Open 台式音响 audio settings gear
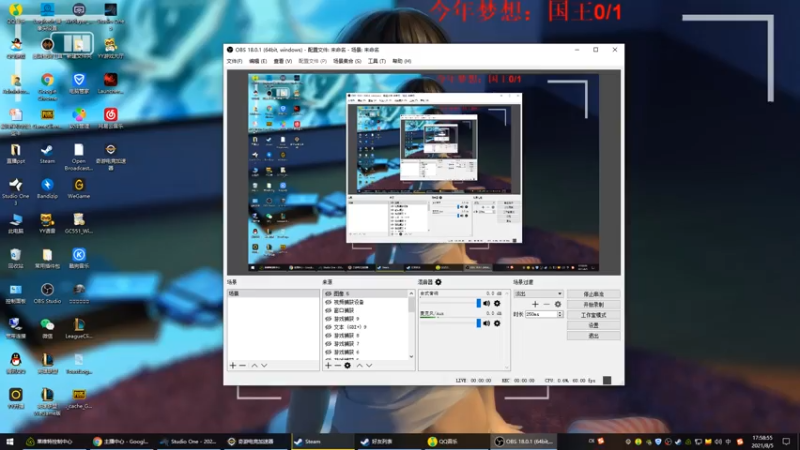Screen dimensions: 800x450 click(497, 304)
